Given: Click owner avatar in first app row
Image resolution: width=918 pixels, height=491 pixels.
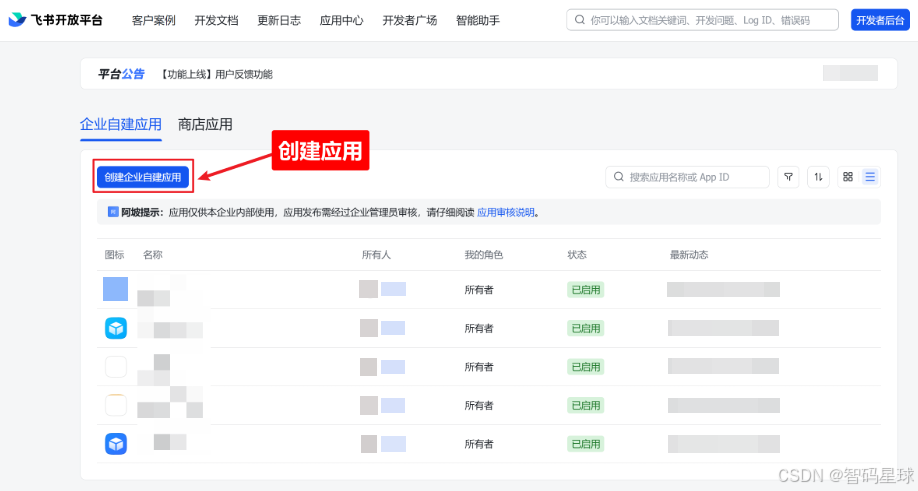Looking at the screenshot, I should pyautogui.click(x=368, y=289).
